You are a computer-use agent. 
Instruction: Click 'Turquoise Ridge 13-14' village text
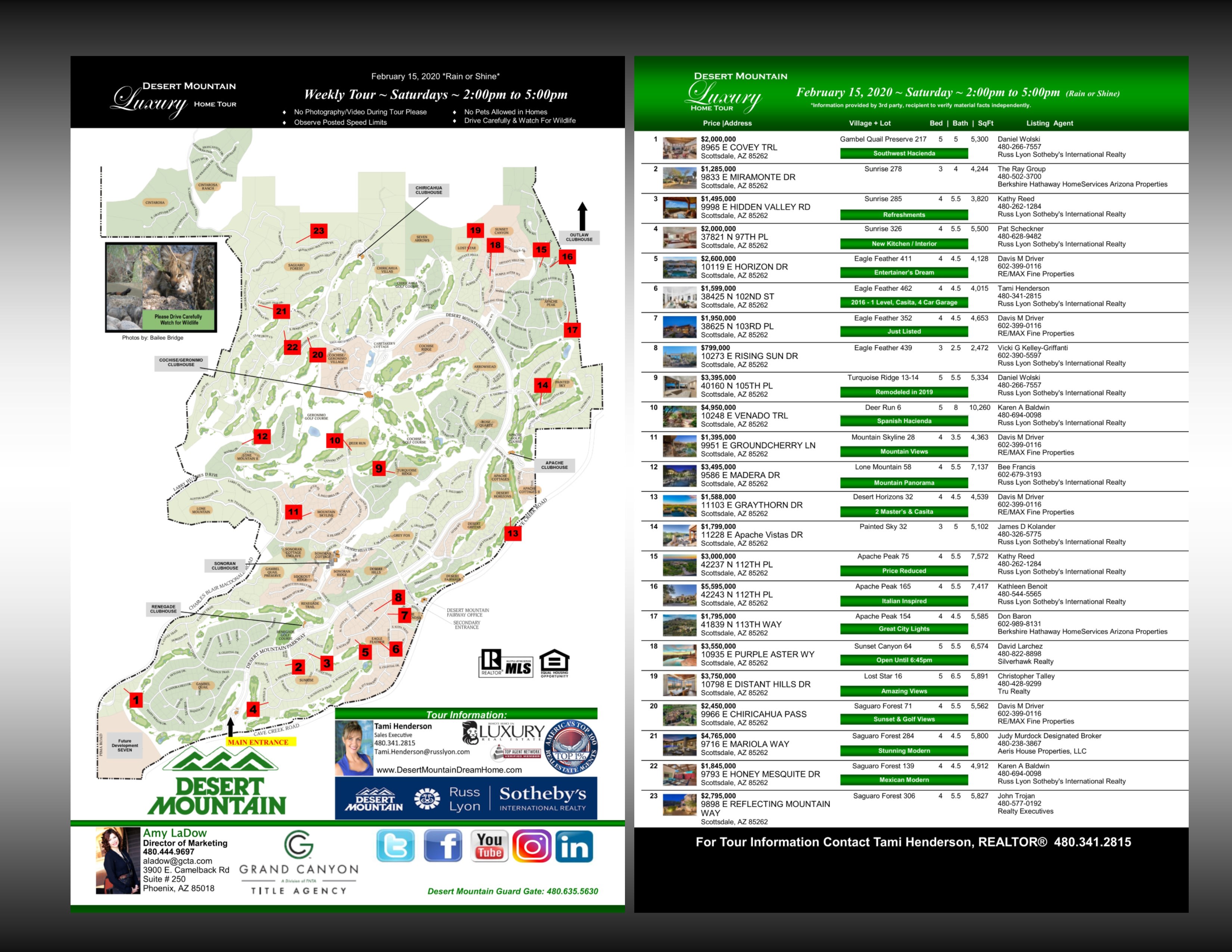pos(883,378)
